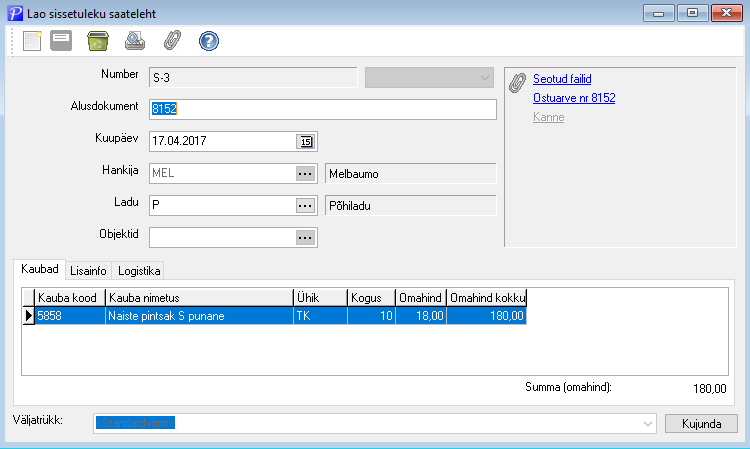The height and width of the screenshot is (449, 750).
Task: Click the paperclip attachment toolbar icon
Action: coord(172,41)
